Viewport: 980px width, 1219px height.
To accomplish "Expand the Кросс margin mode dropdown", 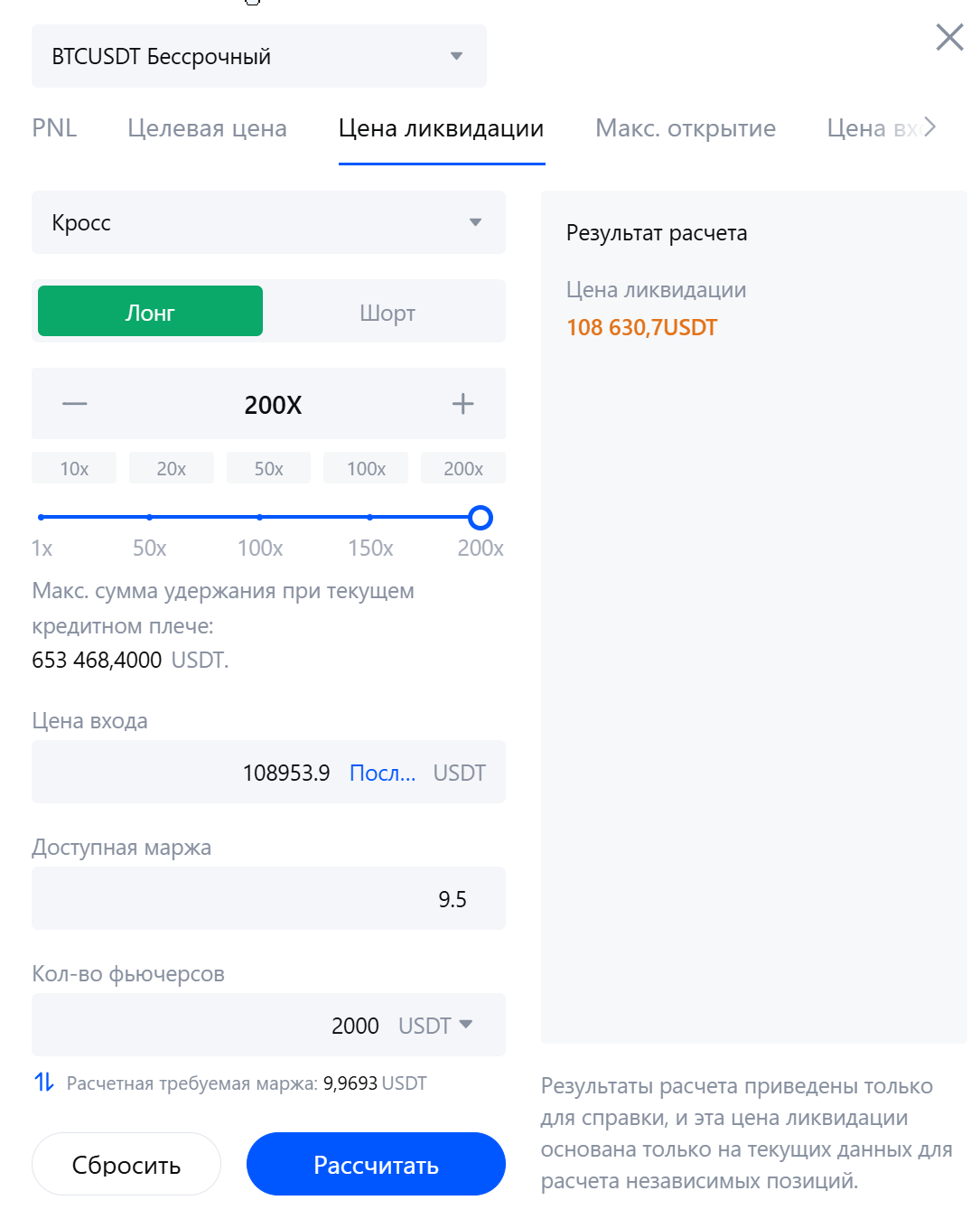I will point(268,222).
